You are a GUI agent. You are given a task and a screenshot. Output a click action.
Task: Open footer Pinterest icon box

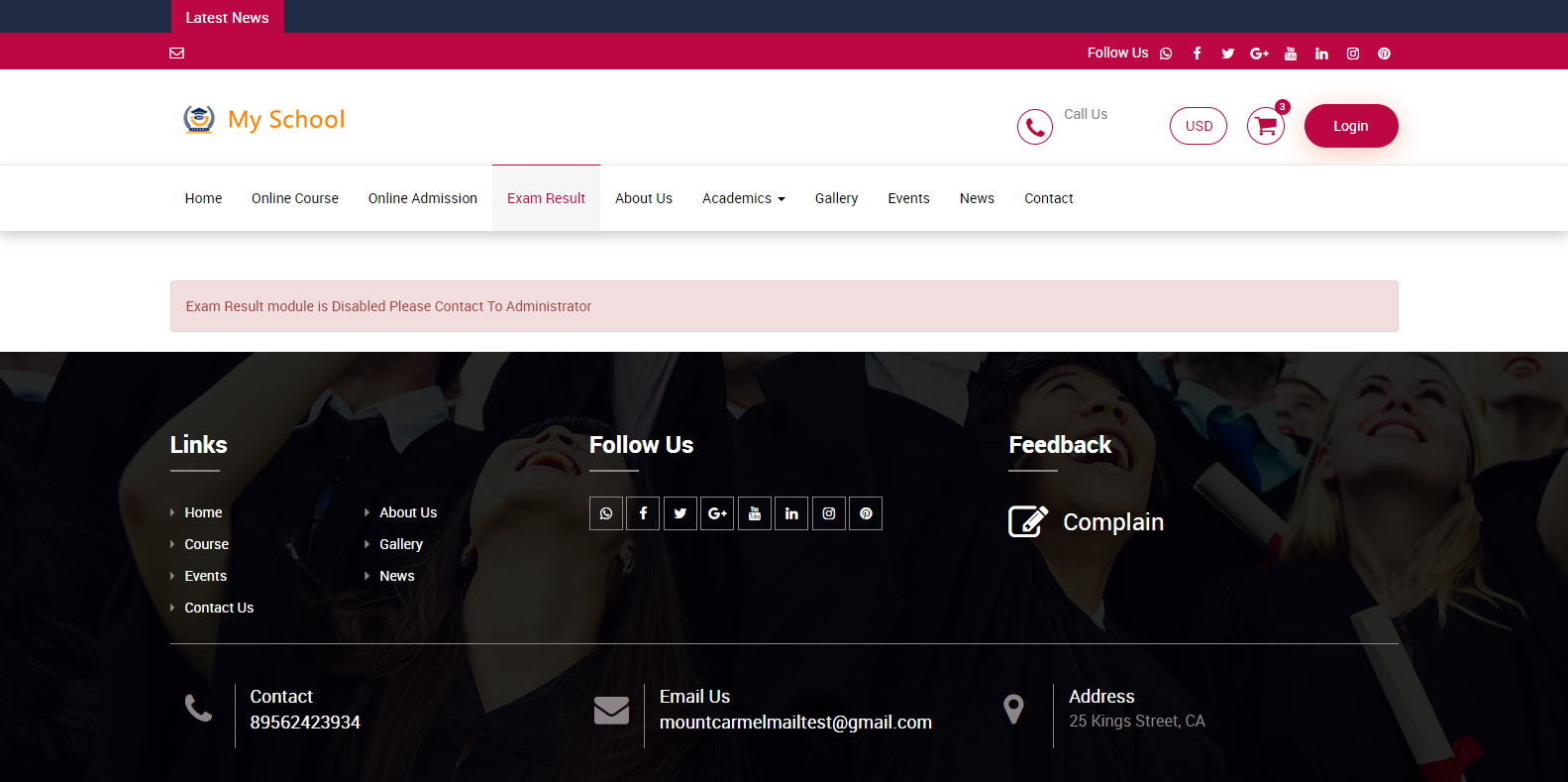pos(866,513)
